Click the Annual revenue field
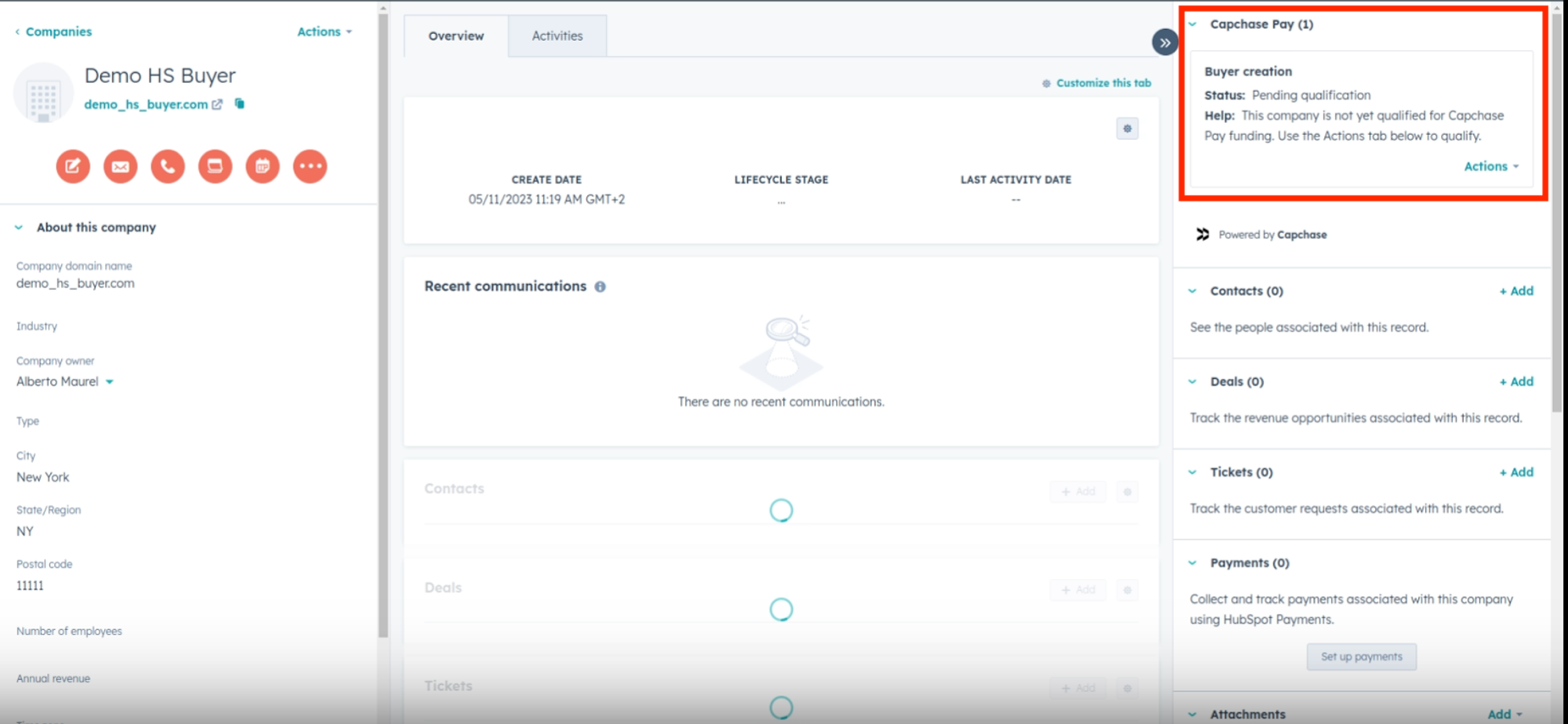 (53, 679)
